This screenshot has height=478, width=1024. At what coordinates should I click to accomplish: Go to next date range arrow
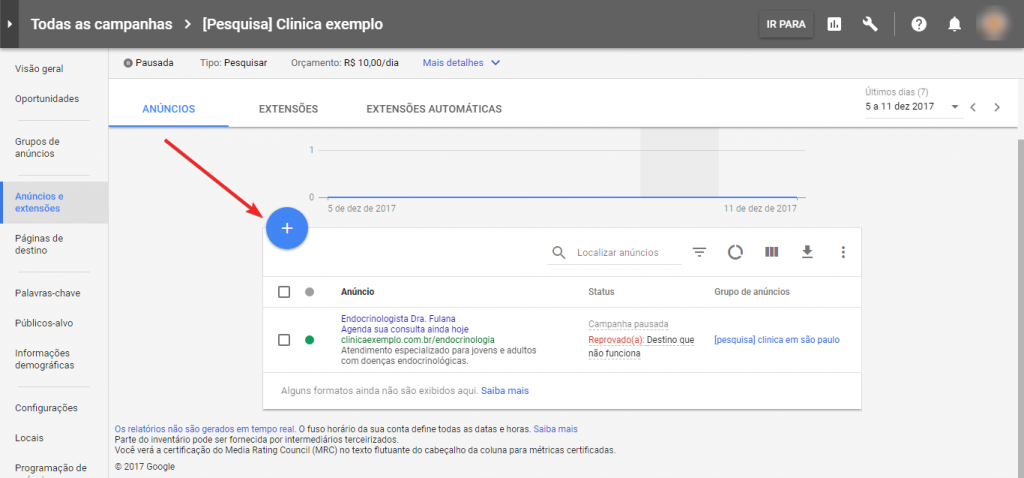[997, 107]
